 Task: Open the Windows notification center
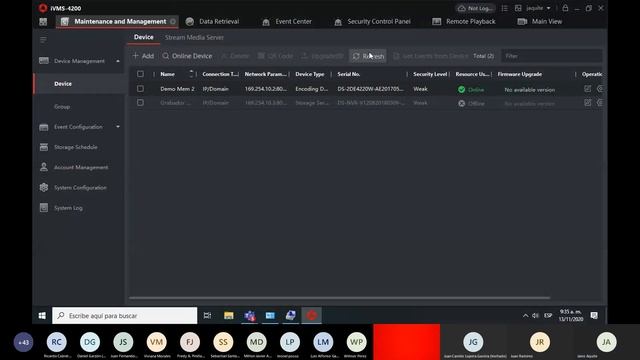(594, 316)
